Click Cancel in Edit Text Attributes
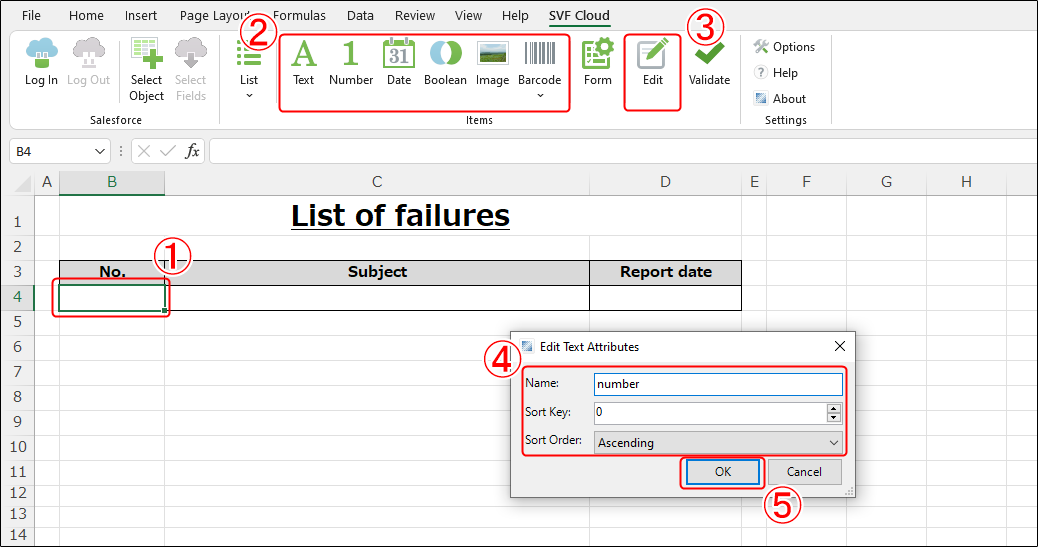Screen dimensions: 1038x547 coord(804,472)
